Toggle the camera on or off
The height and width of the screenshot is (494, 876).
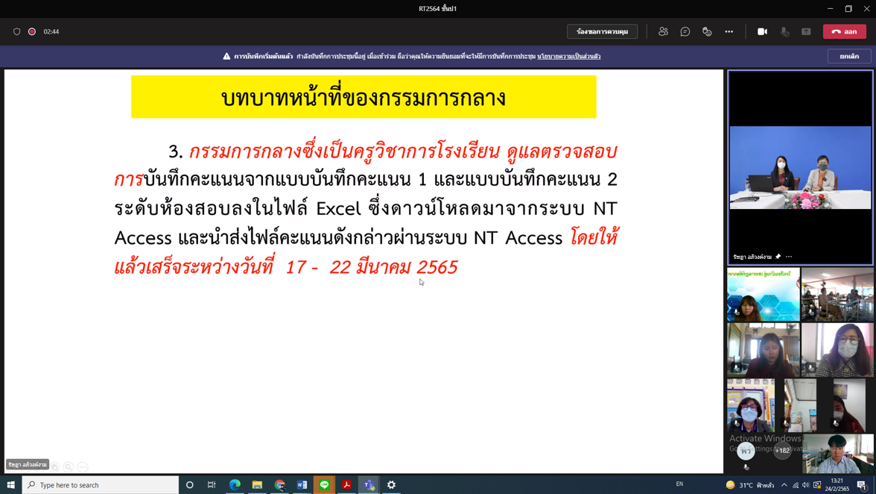(762, 32)
